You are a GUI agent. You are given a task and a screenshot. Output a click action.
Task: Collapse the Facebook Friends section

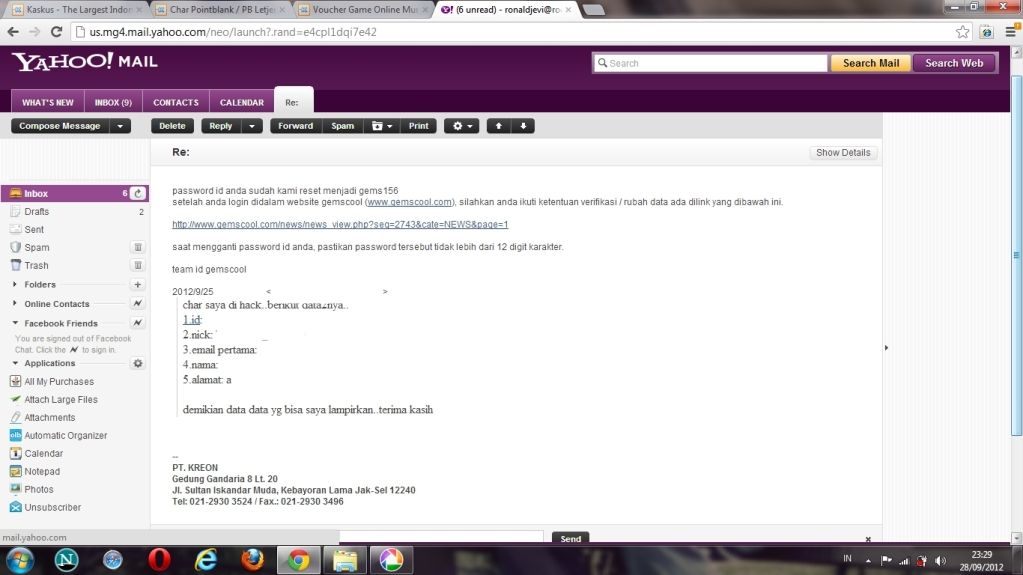[15, 323]
